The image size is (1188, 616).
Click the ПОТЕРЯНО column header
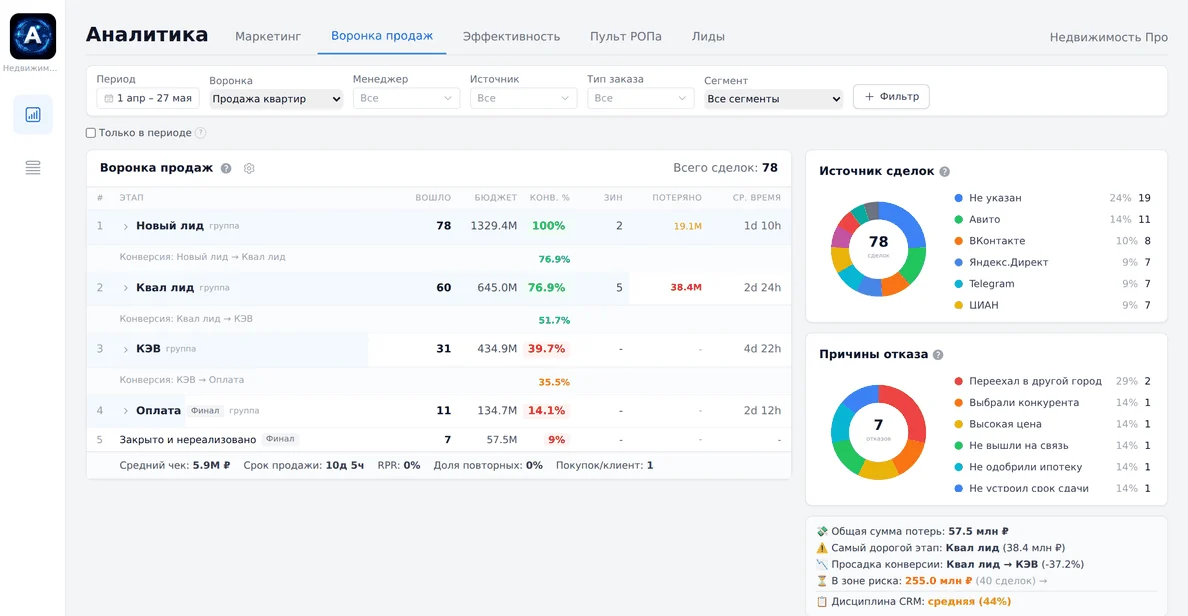[677, 198]
